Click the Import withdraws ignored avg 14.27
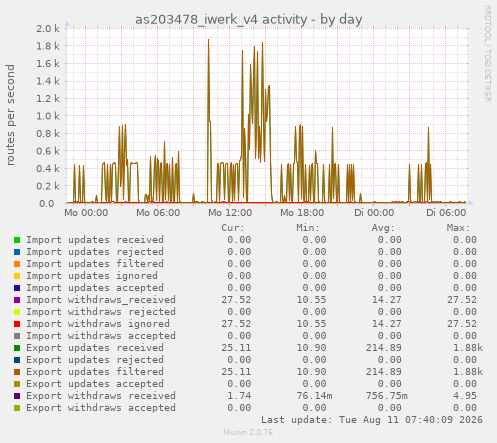This screenshot has width=497, height=443. [x=387, y=324]
